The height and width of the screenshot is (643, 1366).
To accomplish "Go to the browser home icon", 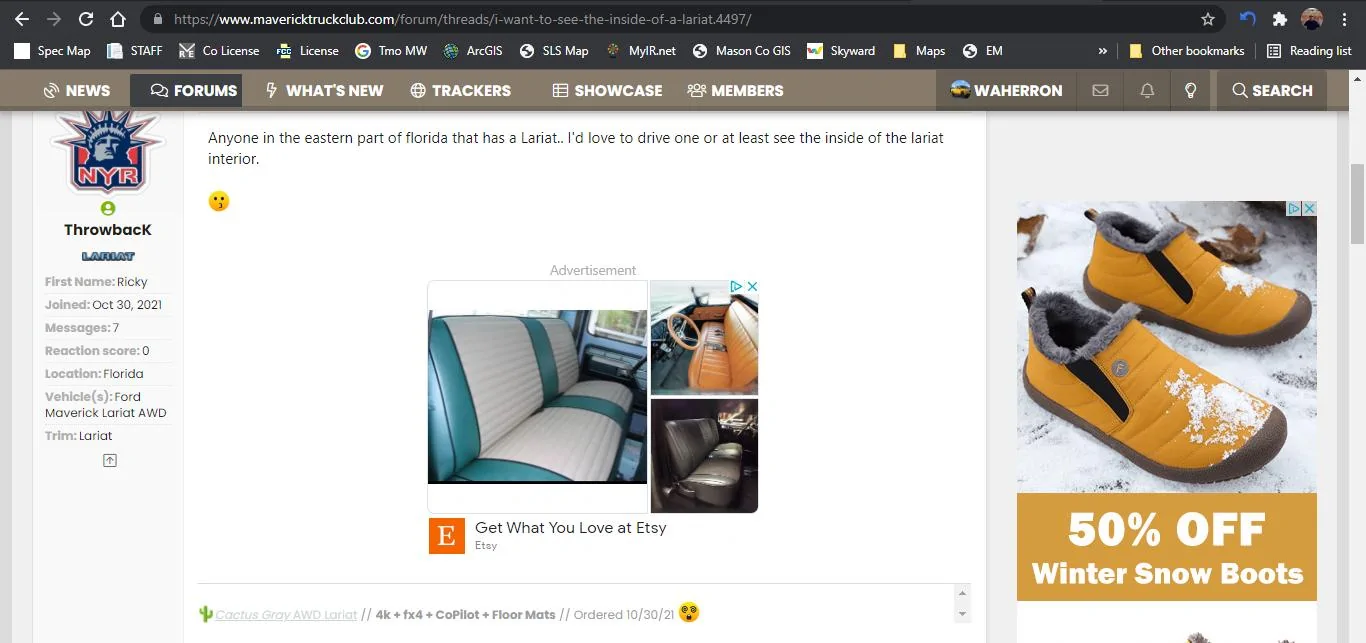I will 118,19.
